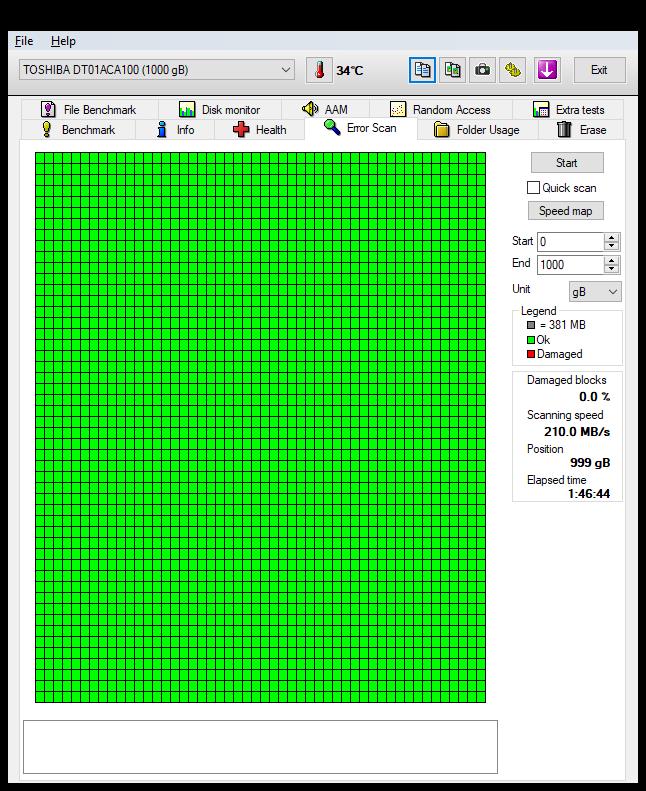Click the 1:46:44 elapsed time value
This screenshot has width=646, height=791.
click(x=589, y=493)
